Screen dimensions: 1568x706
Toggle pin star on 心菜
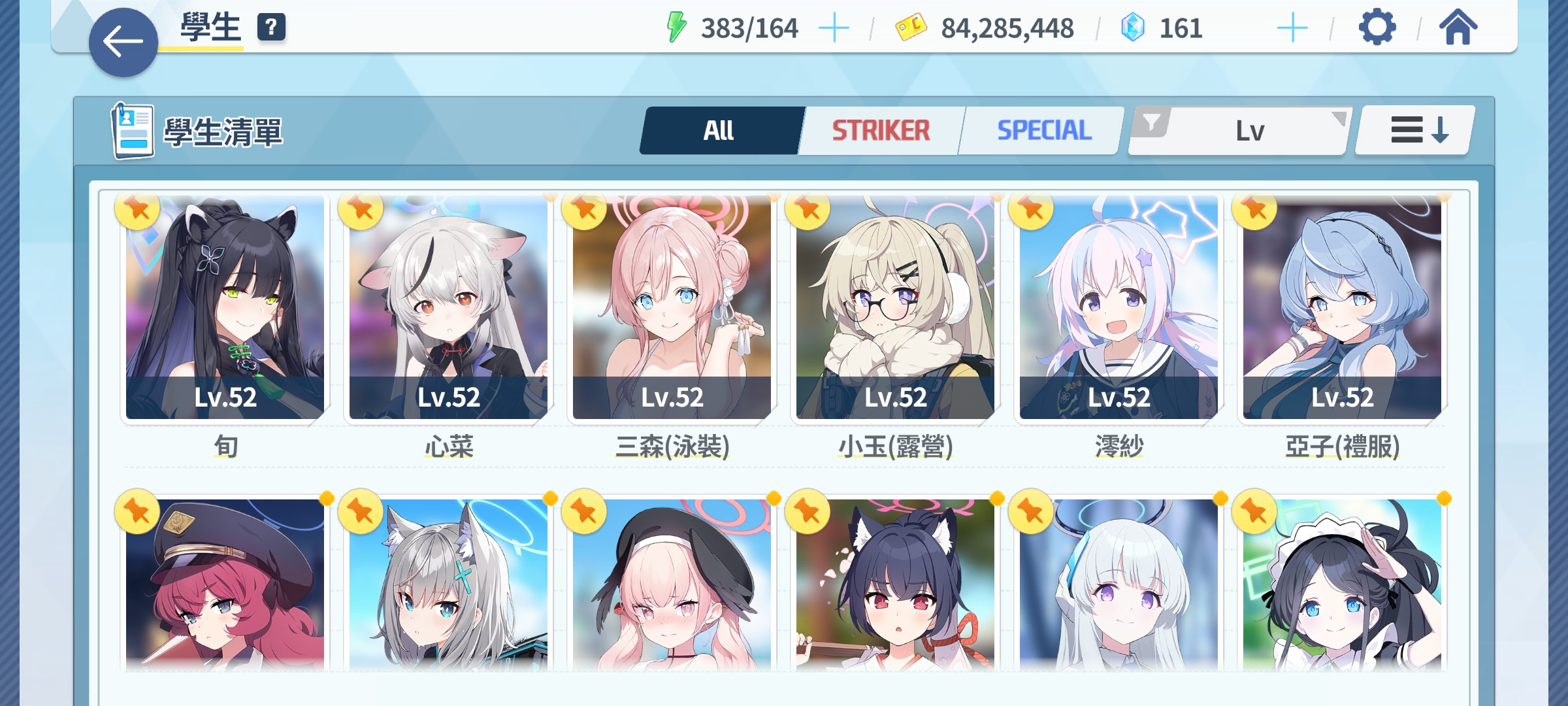pyautogui.click(x=361, y=209)
